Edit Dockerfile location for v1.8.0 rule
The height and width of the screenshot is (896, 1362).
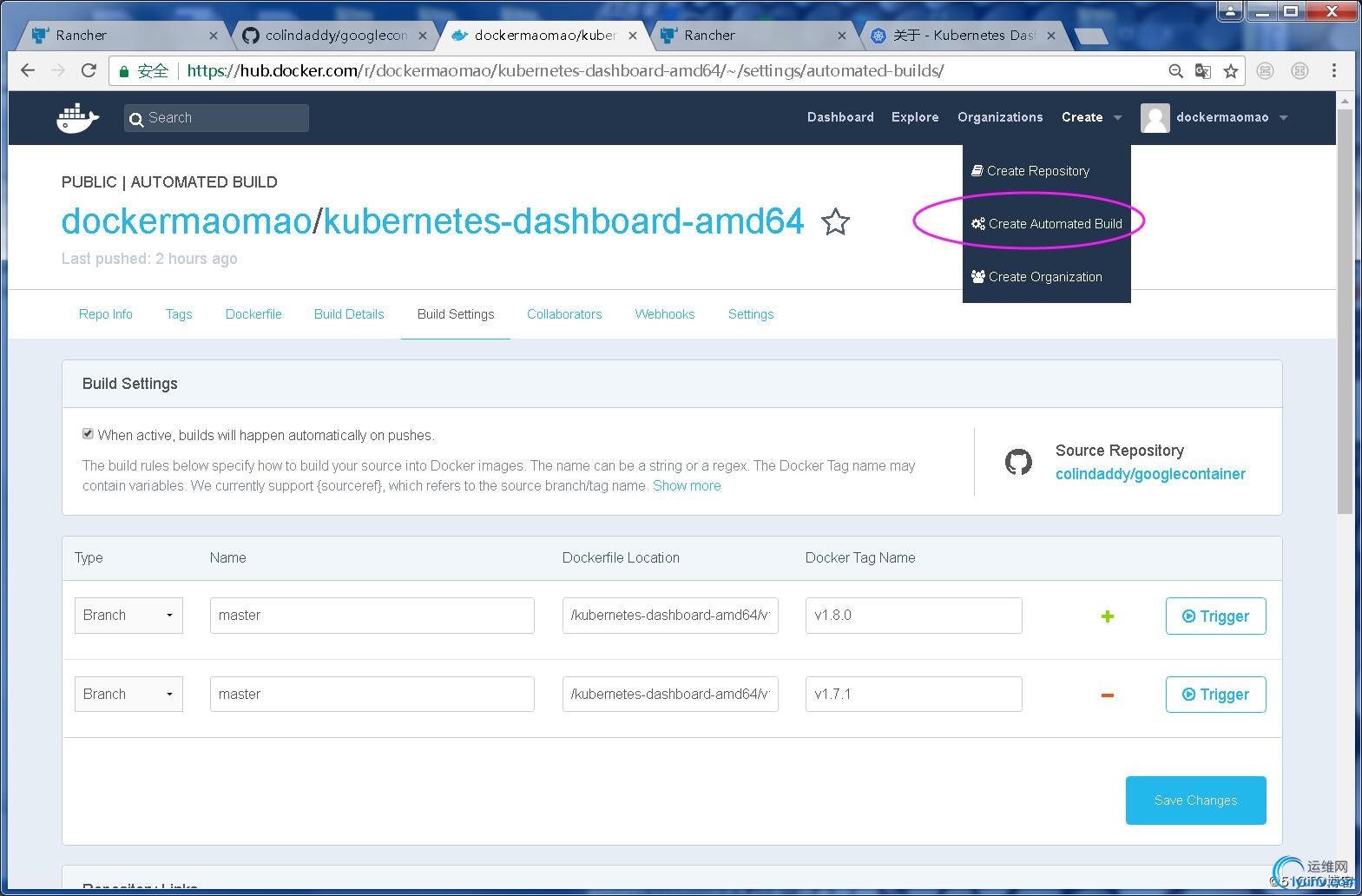[670, 616]
